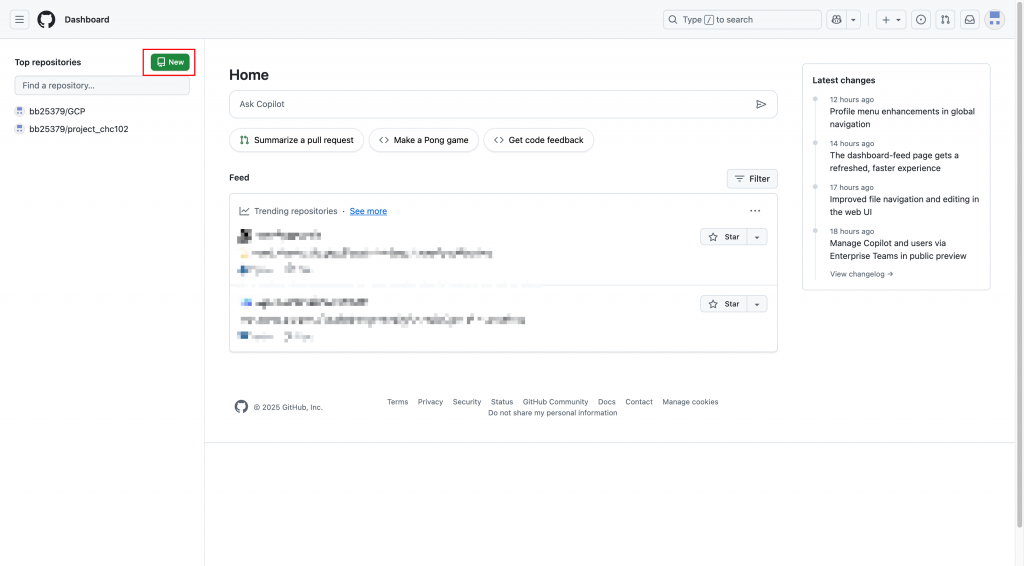Open the first repository's Star list dropdown
1024x566 pixels.
(757, 237)
